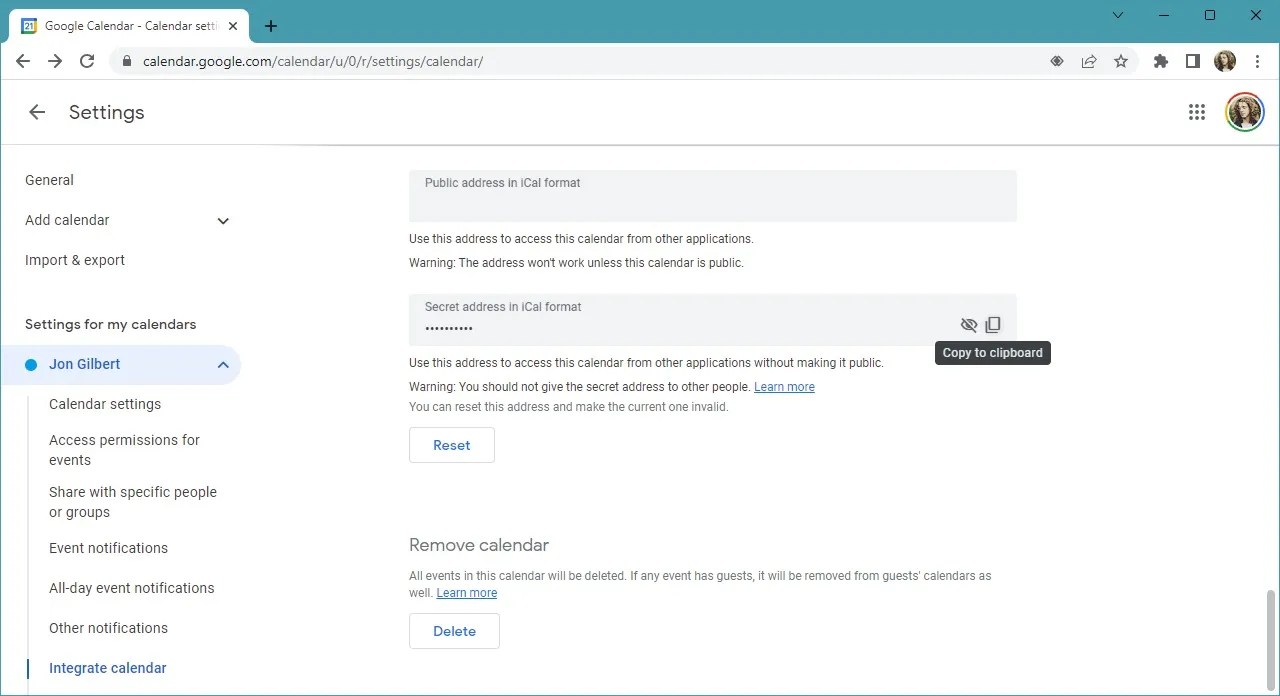Reload the page
The width and height of the screenshot is (1280, 696).
click(87, 61)
